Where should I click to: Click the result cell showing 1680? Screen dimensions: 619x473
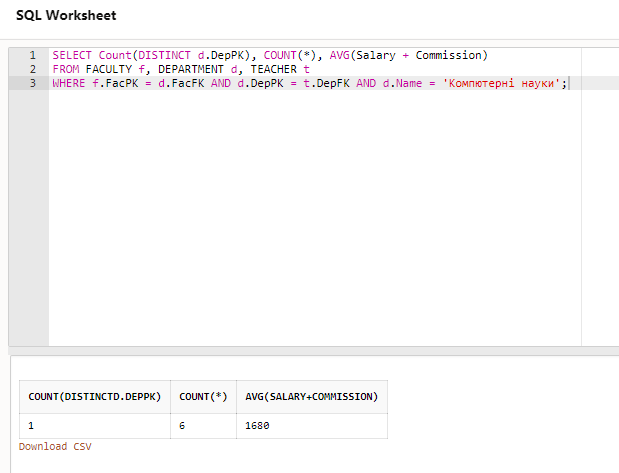click(257, 426)
